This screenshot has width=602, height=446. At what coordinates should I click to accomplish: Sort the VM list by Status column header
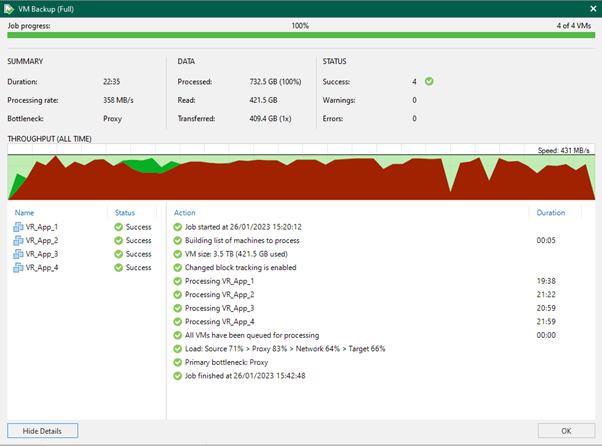[125, 213]
